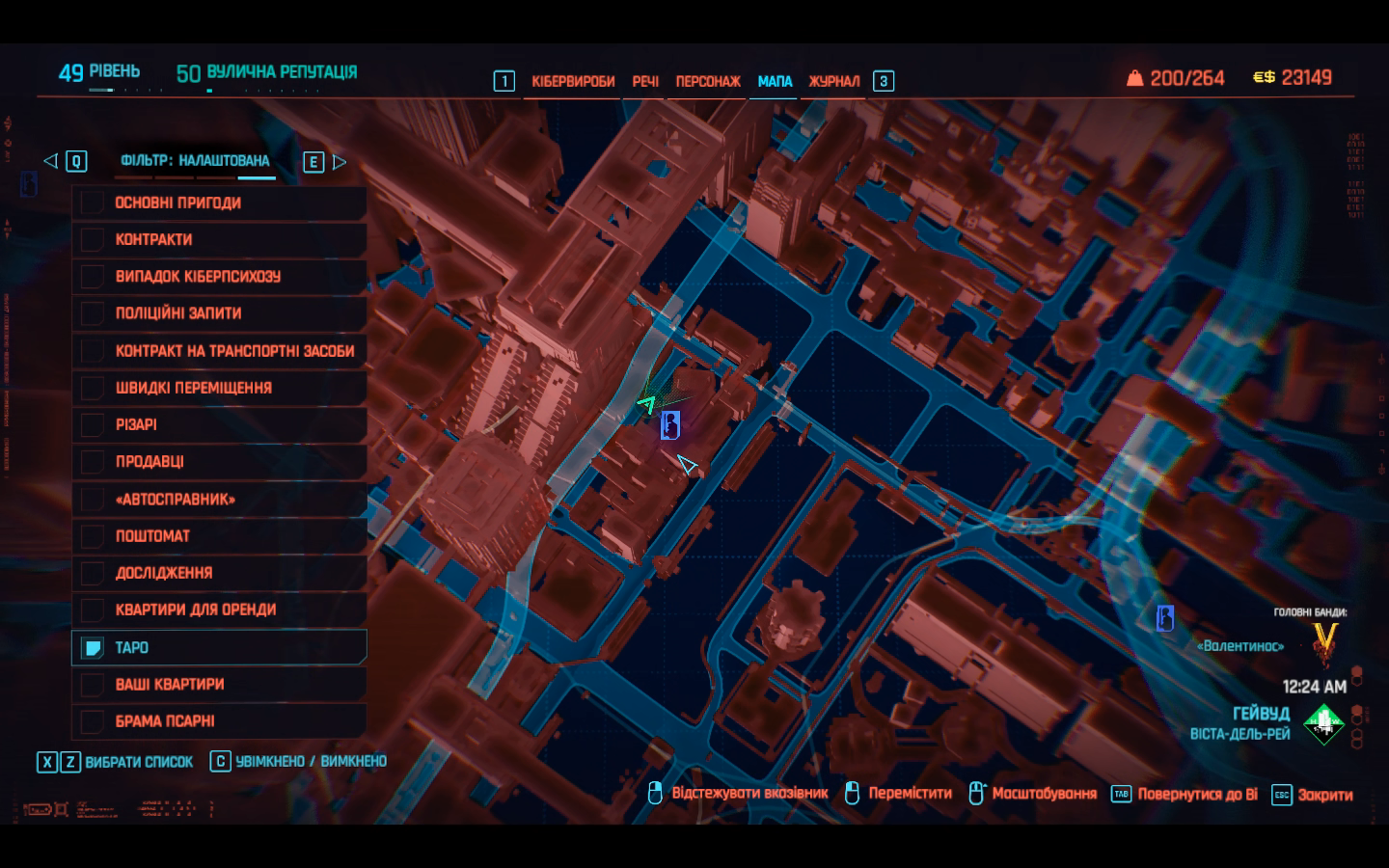1389x868 pixels.
Task: Enable the ВАШІ КВАРТИРИ checkbox
Action: (x=93, y=684)
